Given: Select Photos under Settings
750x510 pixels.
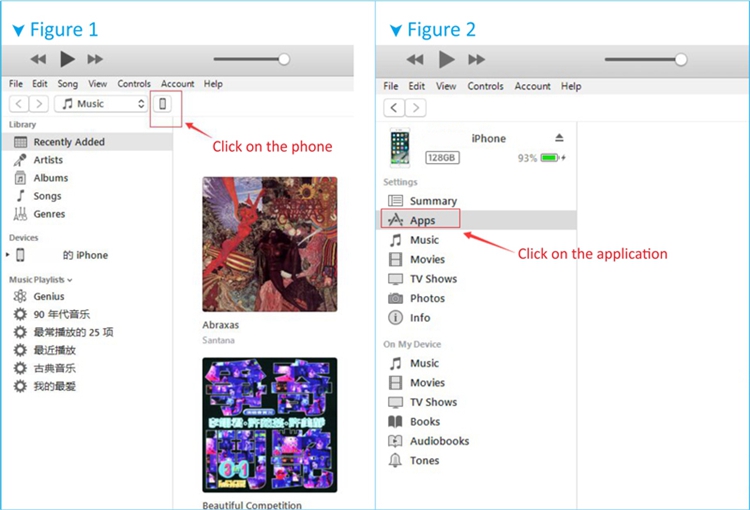Looking at the screenshot, I should tap(427, 298).
